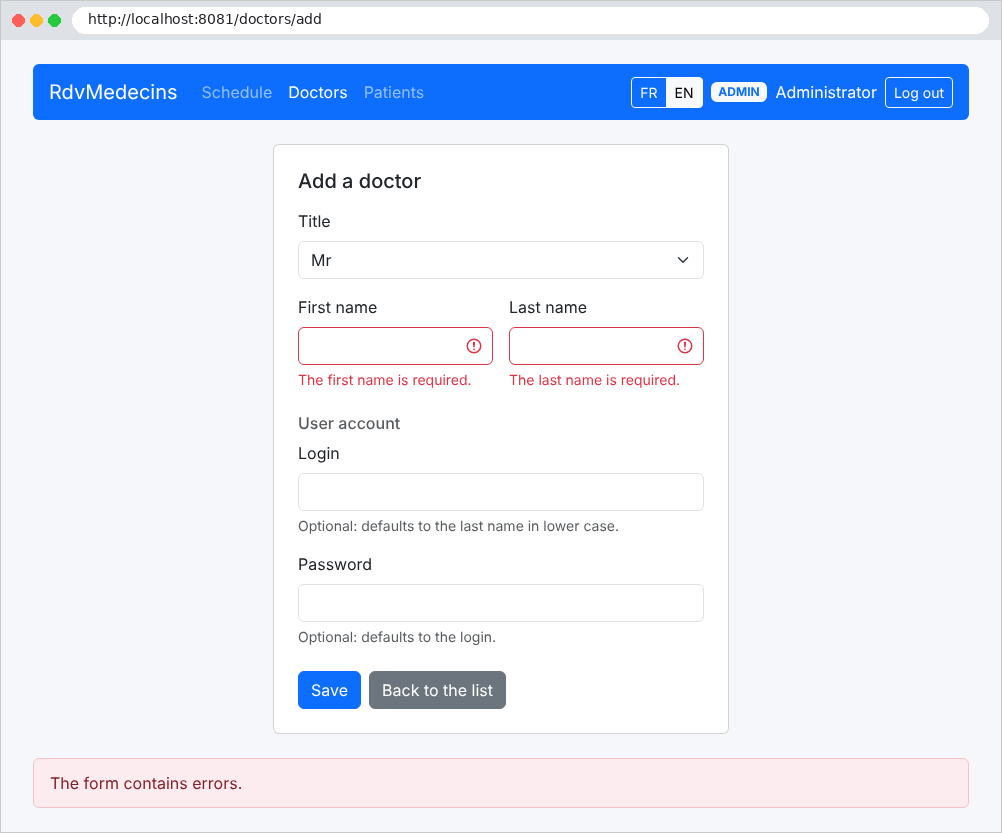This screenshot has height=833, width=1002.
Task: Focus the Login input field
Action: coord(500,492)
